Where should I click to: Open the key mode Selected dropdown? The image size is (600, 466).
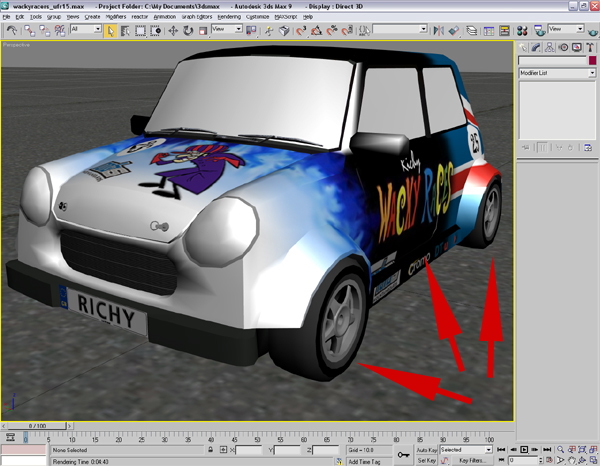click(466, 450)
